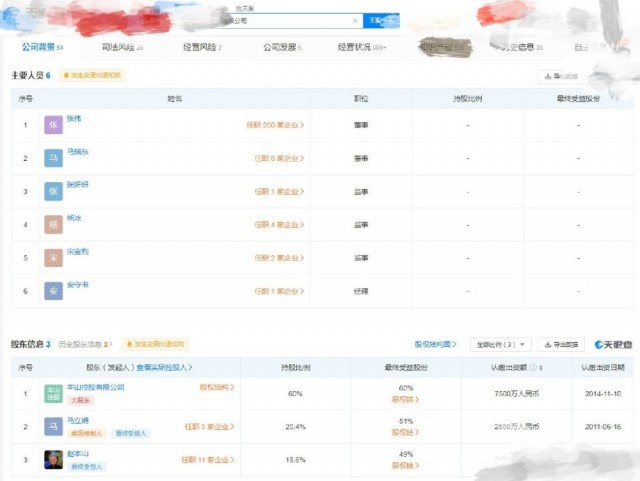Expand 股权结构 link for 丰山控股有限公司
The height and width of the screenshot is (481, 640).
tap(217, 387)
